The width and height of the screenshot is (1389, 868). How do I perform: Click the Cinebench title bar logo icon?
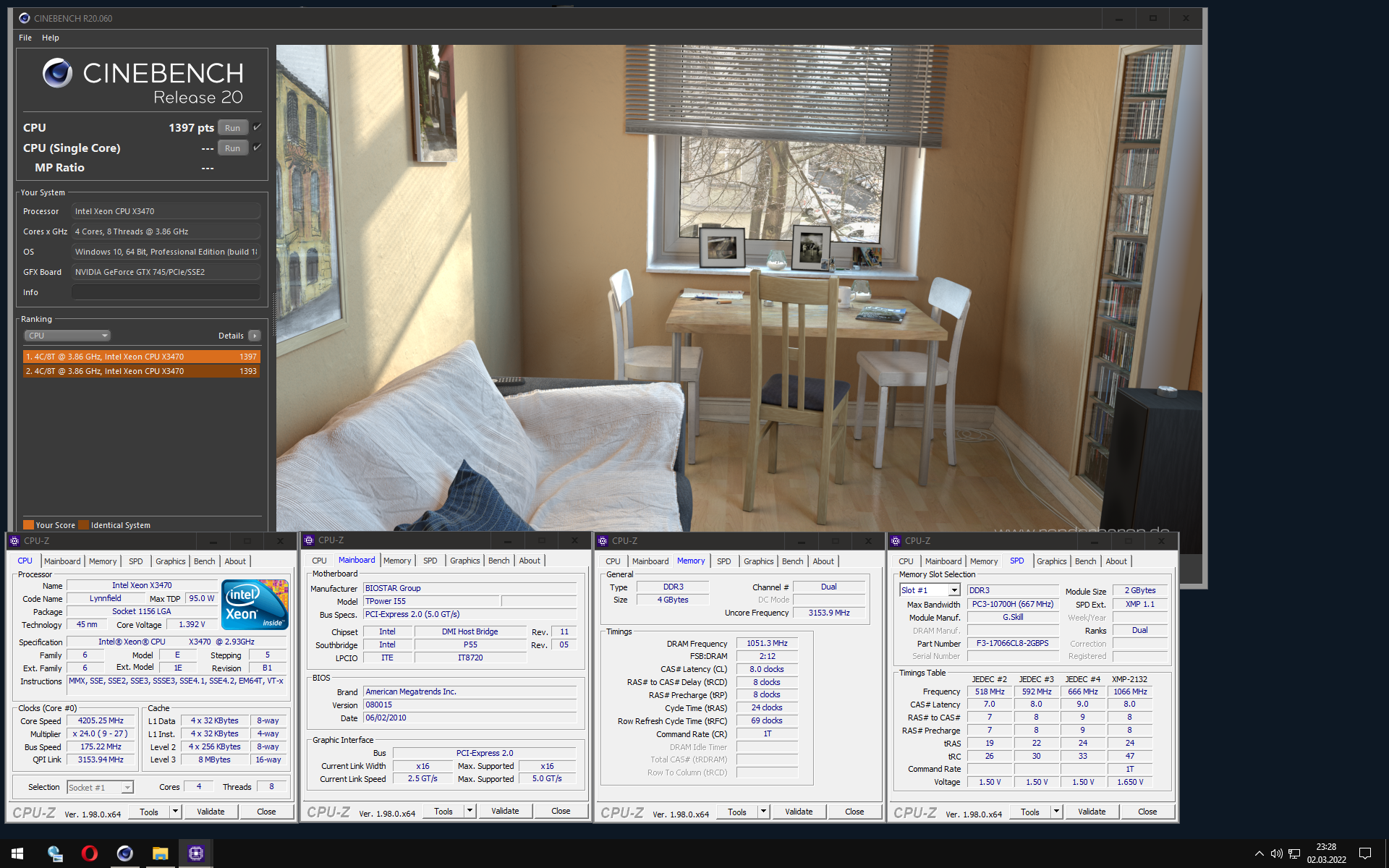click(24, 18)
